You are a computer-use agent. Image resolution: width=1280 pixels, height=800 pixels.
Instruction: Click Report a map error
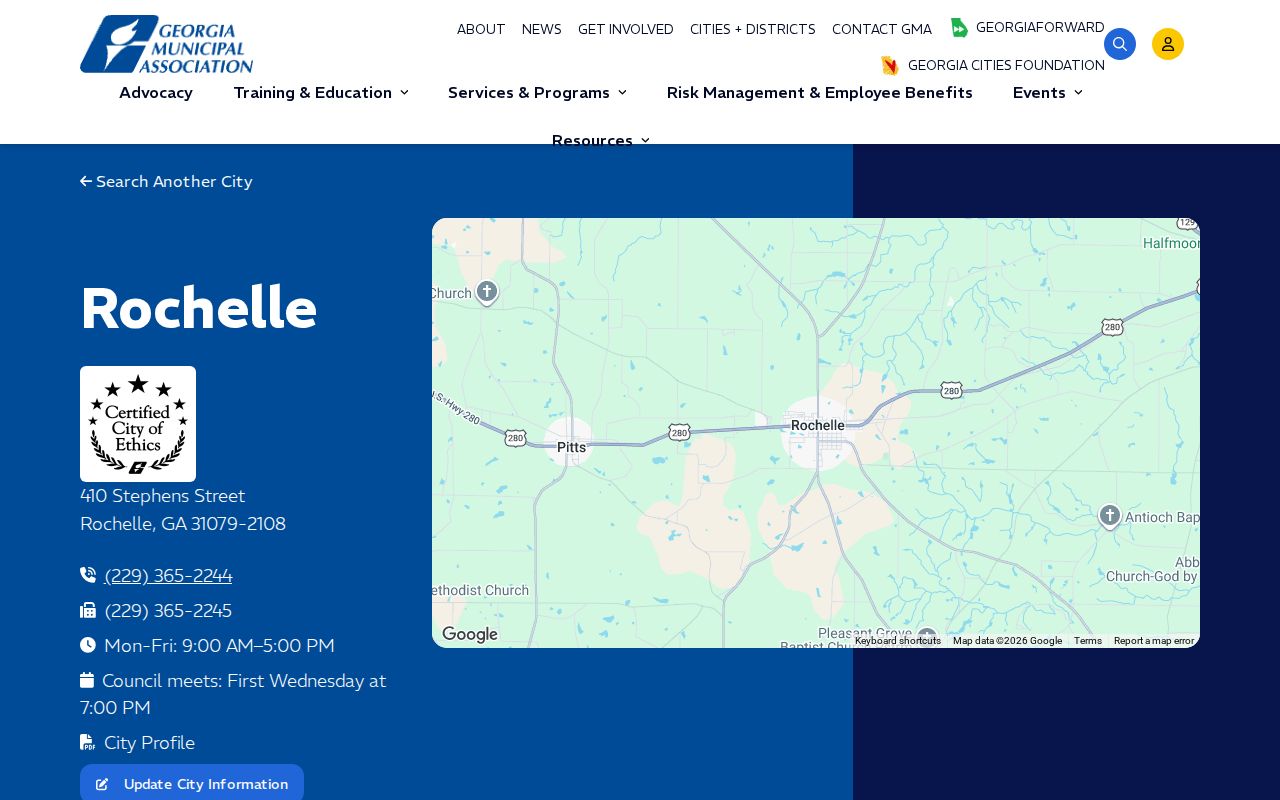(1154, 641)
